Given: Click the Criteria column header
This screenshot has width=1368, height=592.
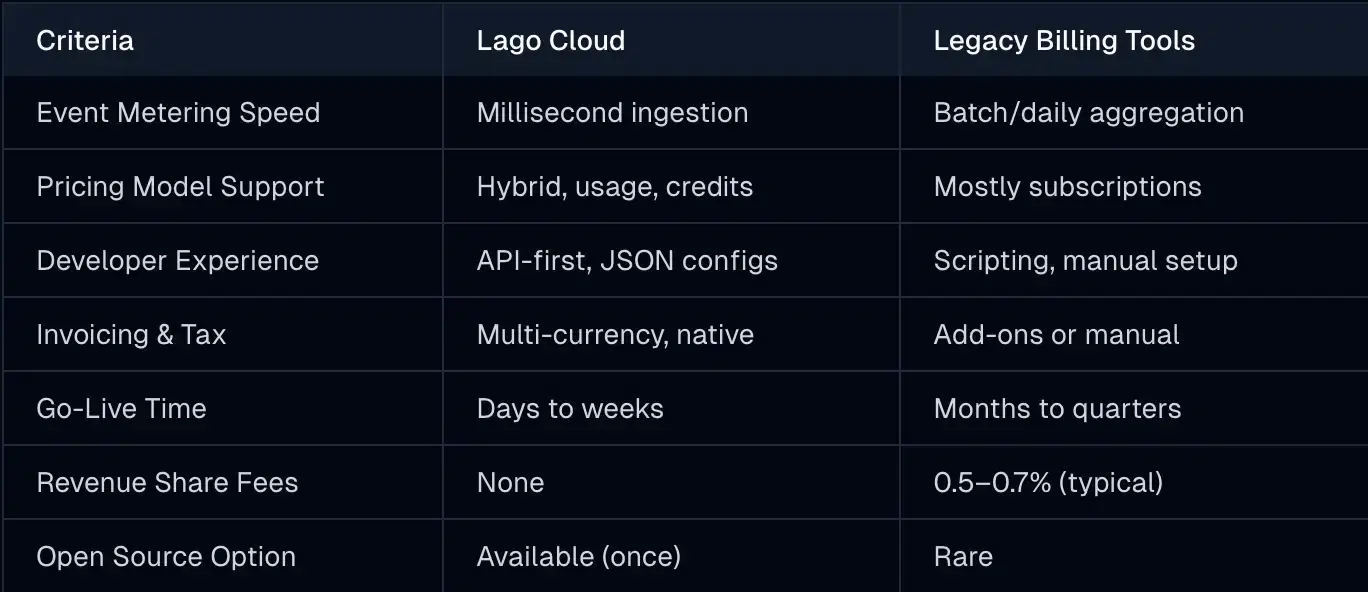Looking at the screenshot, I should pyautogui.click(x=85, y=41).
